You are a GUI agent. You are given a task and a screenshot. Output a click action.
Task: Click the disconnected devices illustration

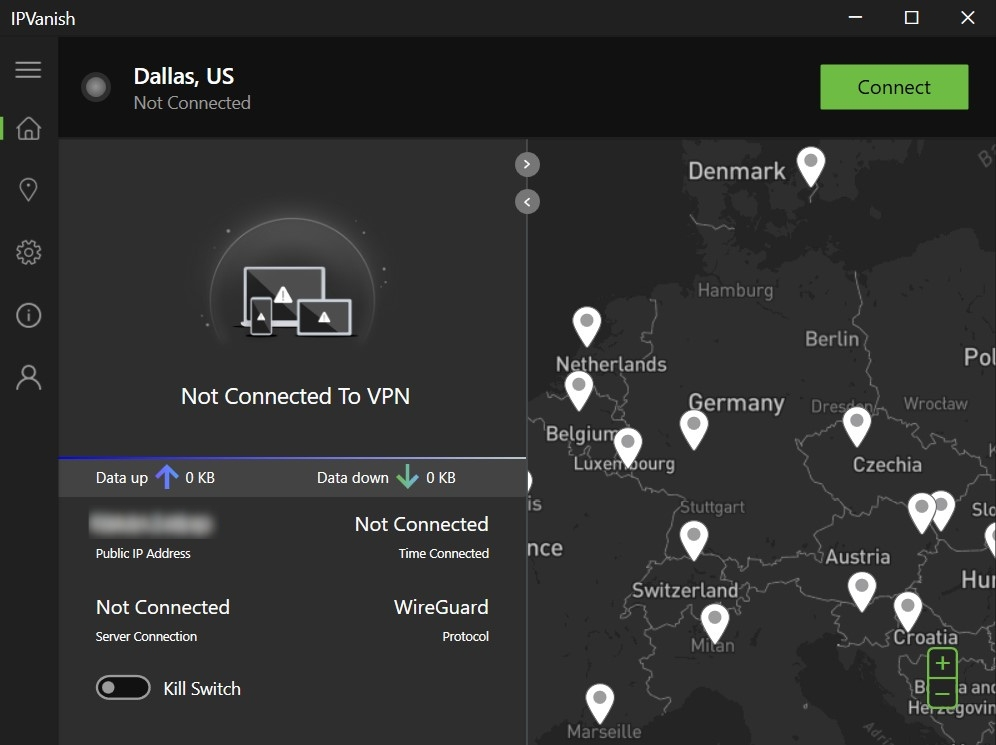point(293,301)
